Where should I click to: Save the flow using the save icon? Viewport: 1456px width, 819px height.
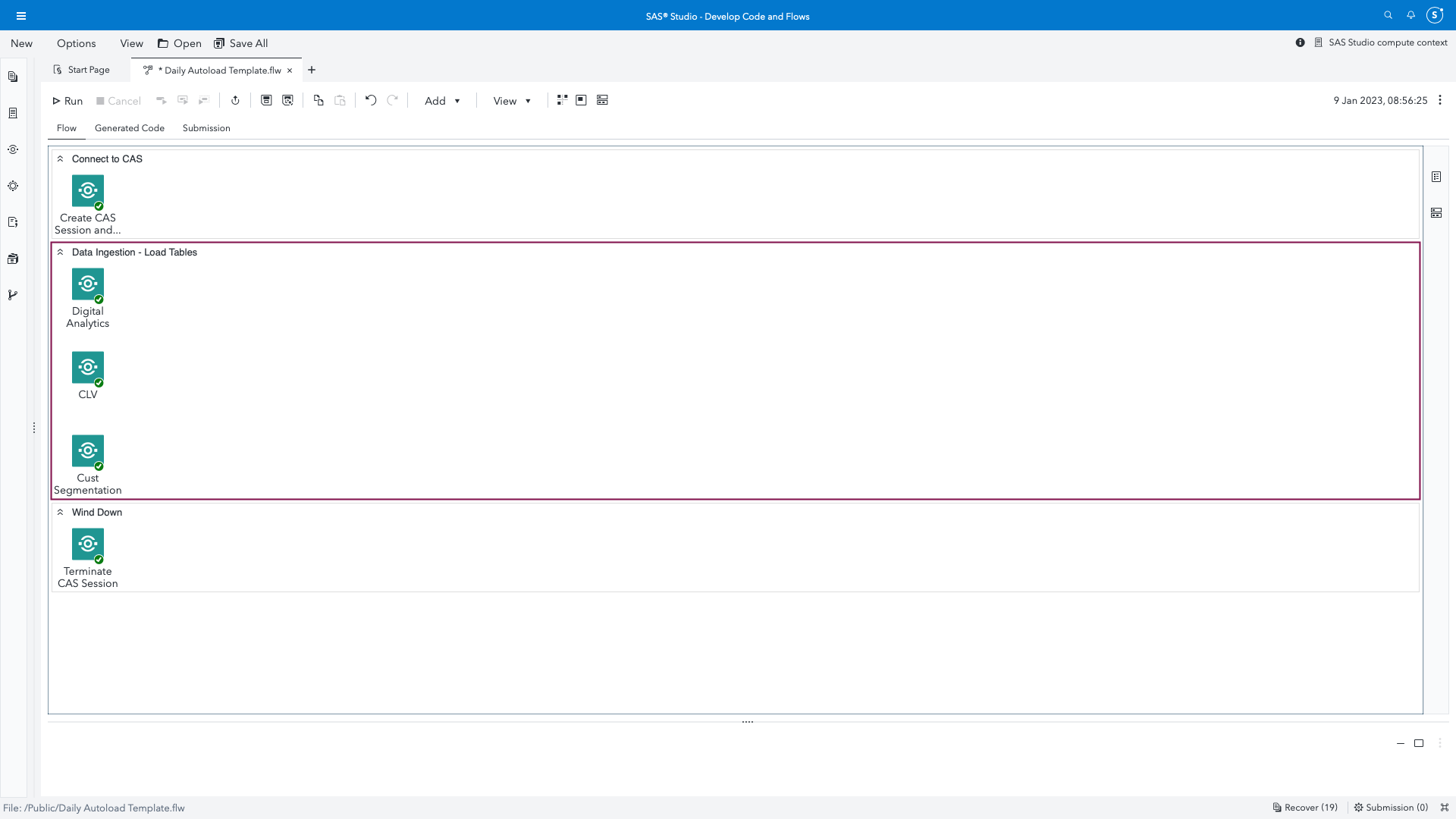(x=266, y=99)
